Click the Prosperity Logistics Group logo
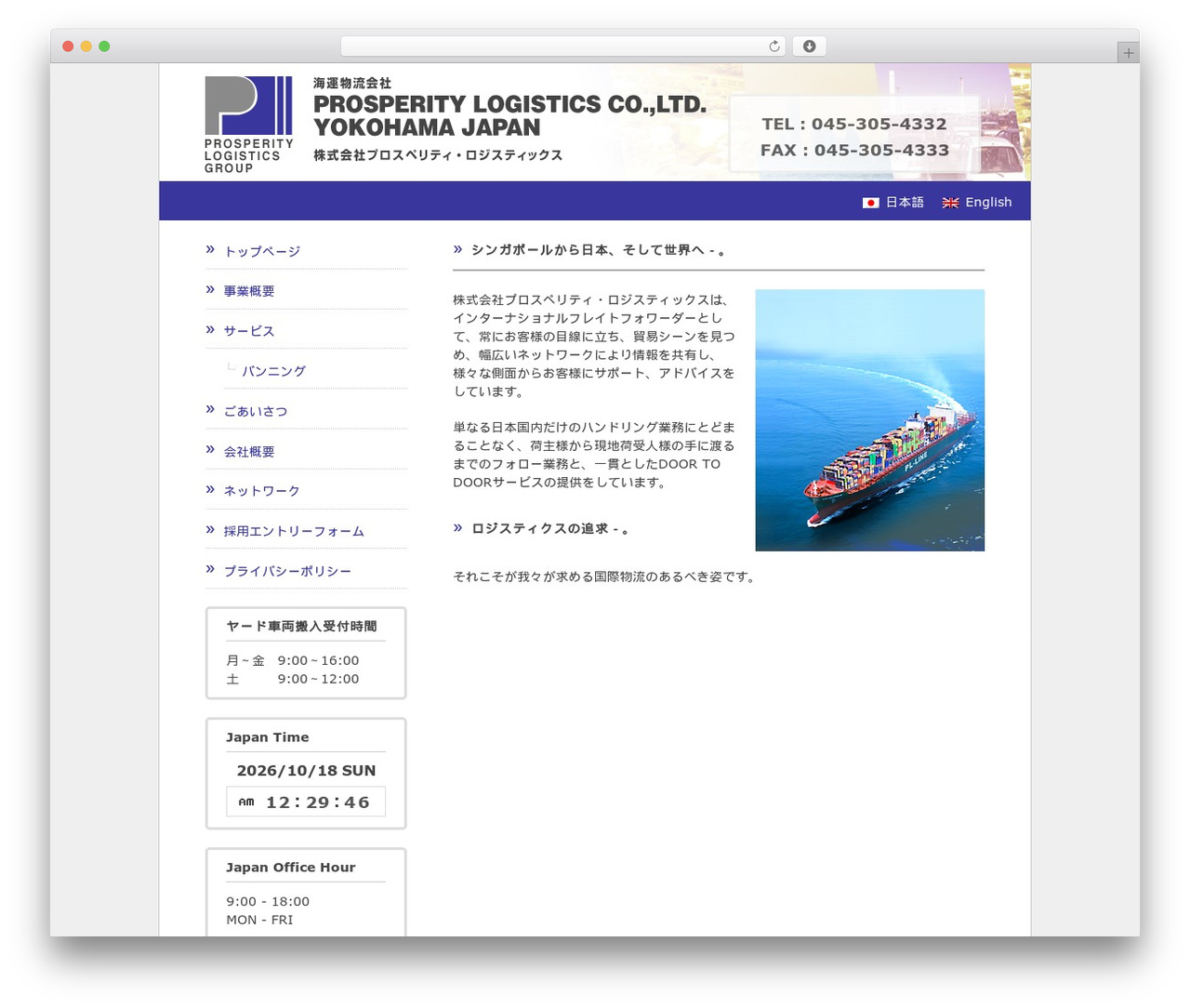Image resolution: width=1190 pixels, height=1008 pixels. click(248, 125)
